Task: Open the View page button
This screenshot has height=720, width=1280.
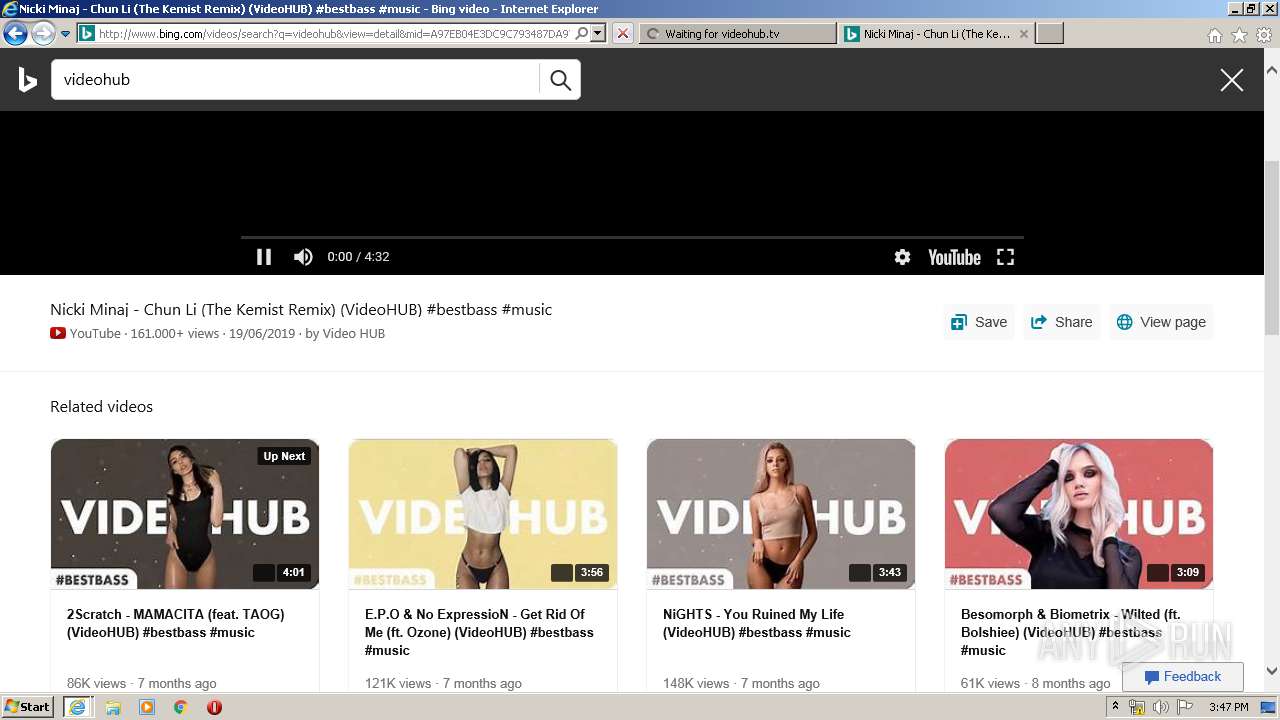Action: click(x=1161, y=322)
